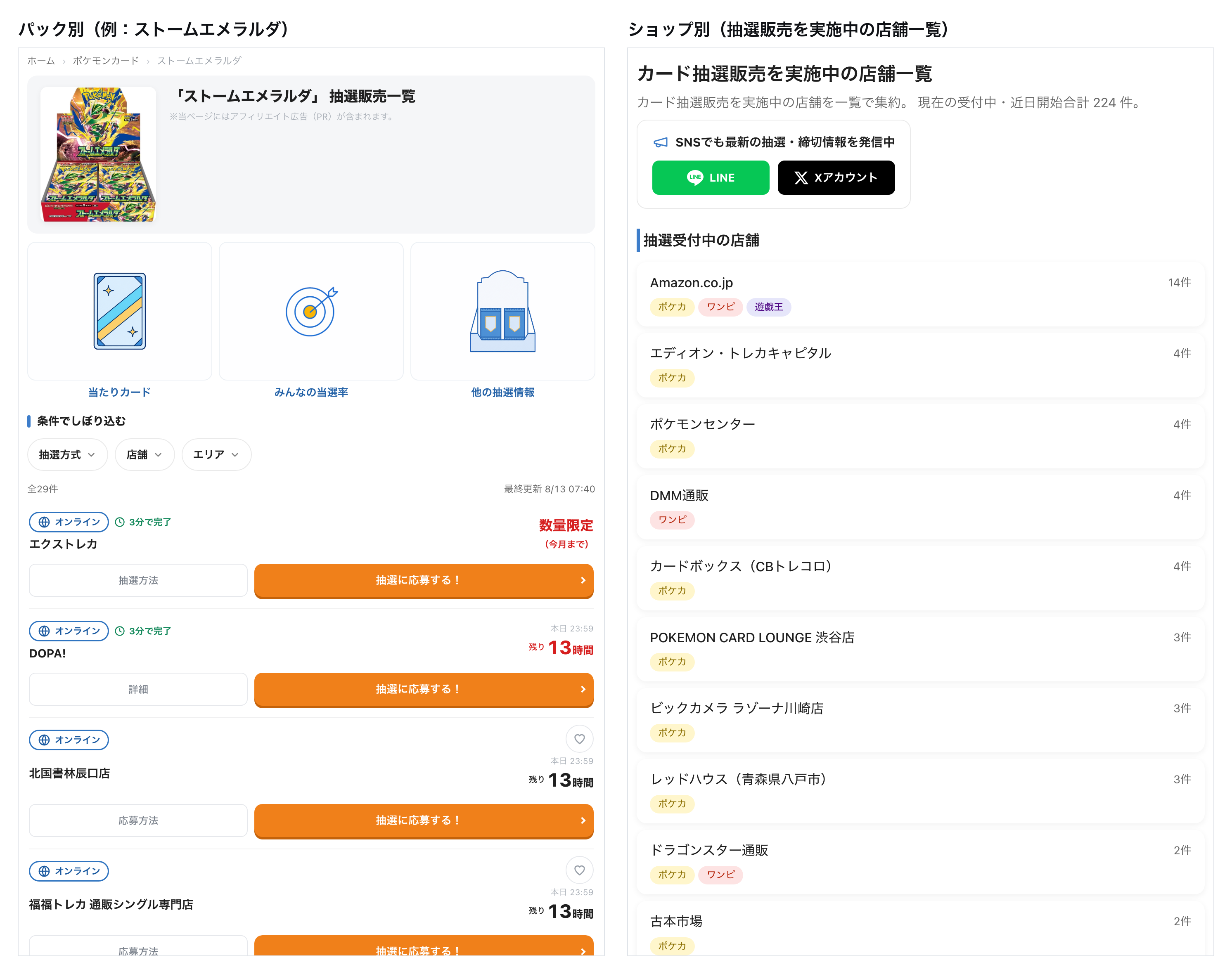Expand the 店舗 filter dropdown
This screenshot has height=974, width=1232.
[x=145, y=454]
